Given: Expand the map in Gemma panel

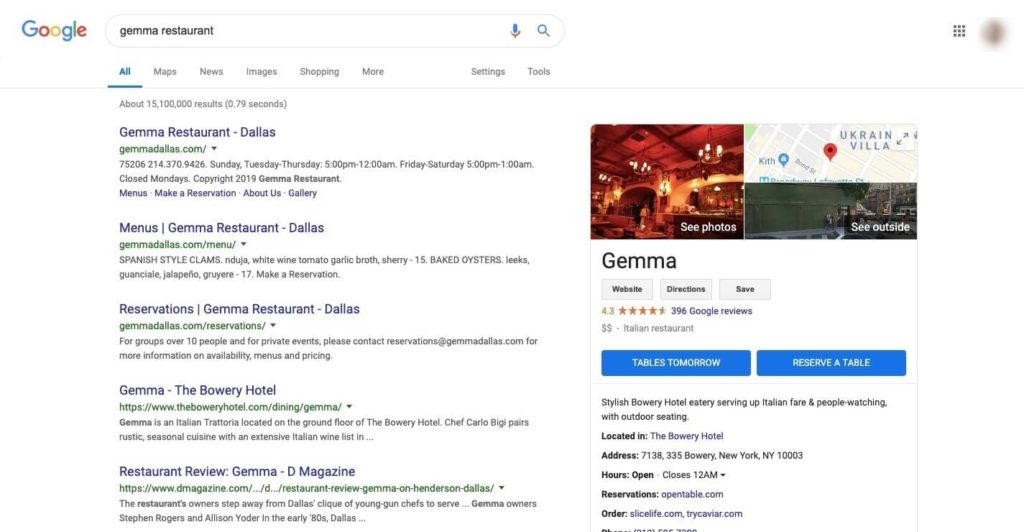Looking at the screenshot, I should pos(903,138).
